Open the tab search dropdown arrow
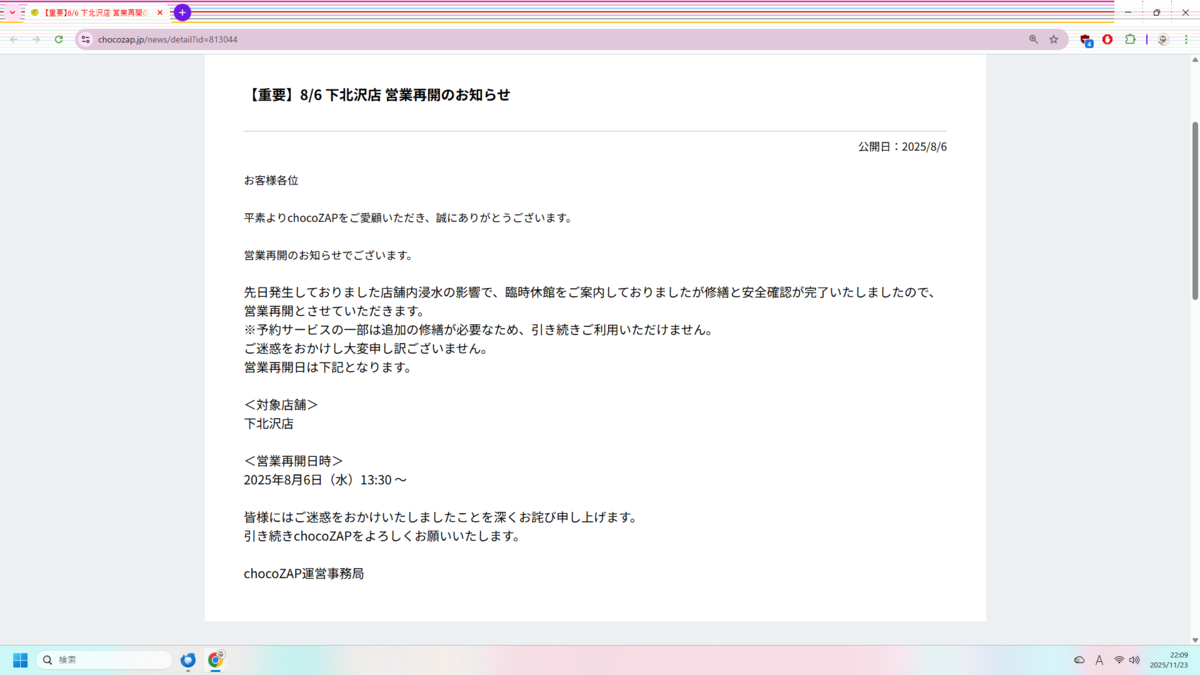1200x675 pixels. click(12, 13)
